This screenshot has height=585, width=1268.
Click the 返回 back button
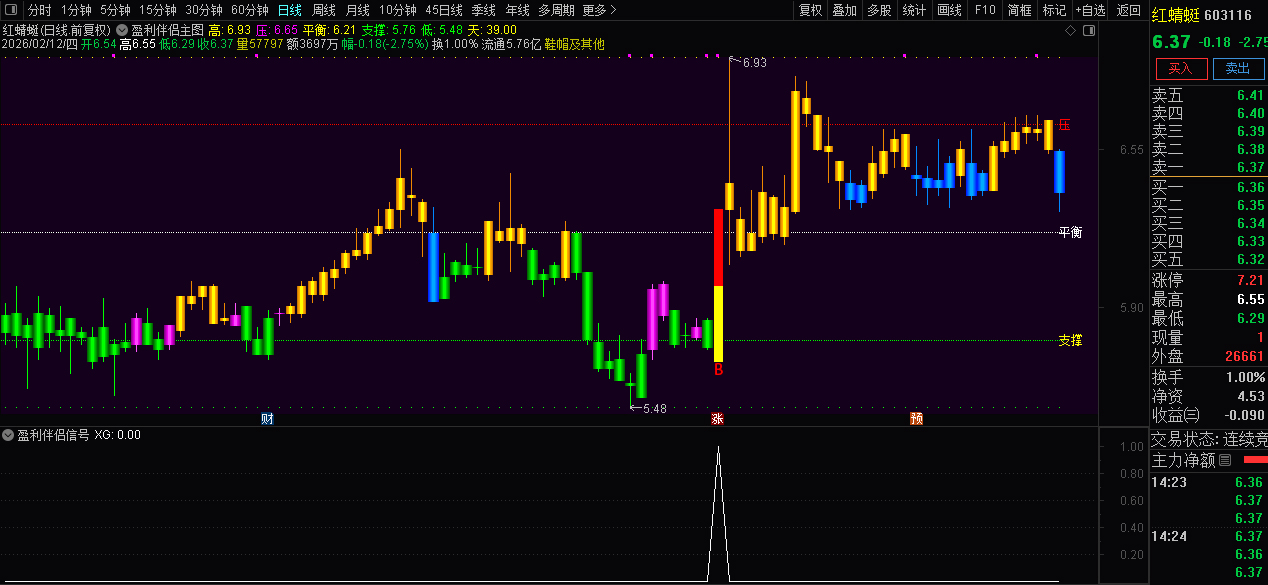[1128, 10]
